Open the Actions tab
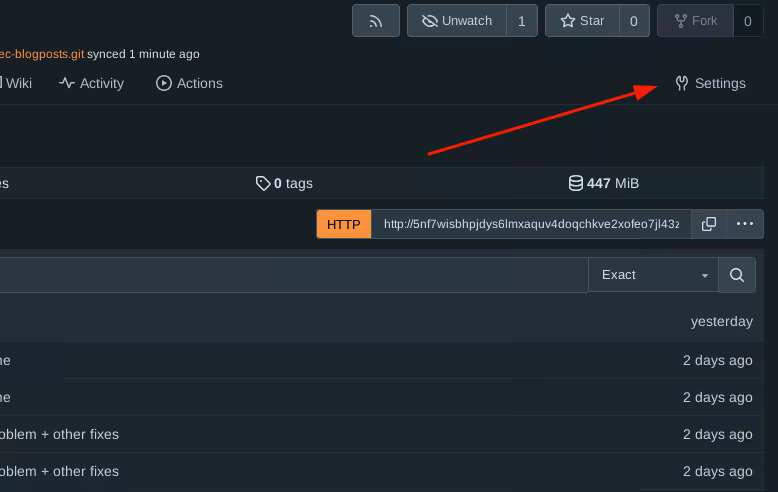This screenshot has width=778, height=492. (x=189, y=83)
